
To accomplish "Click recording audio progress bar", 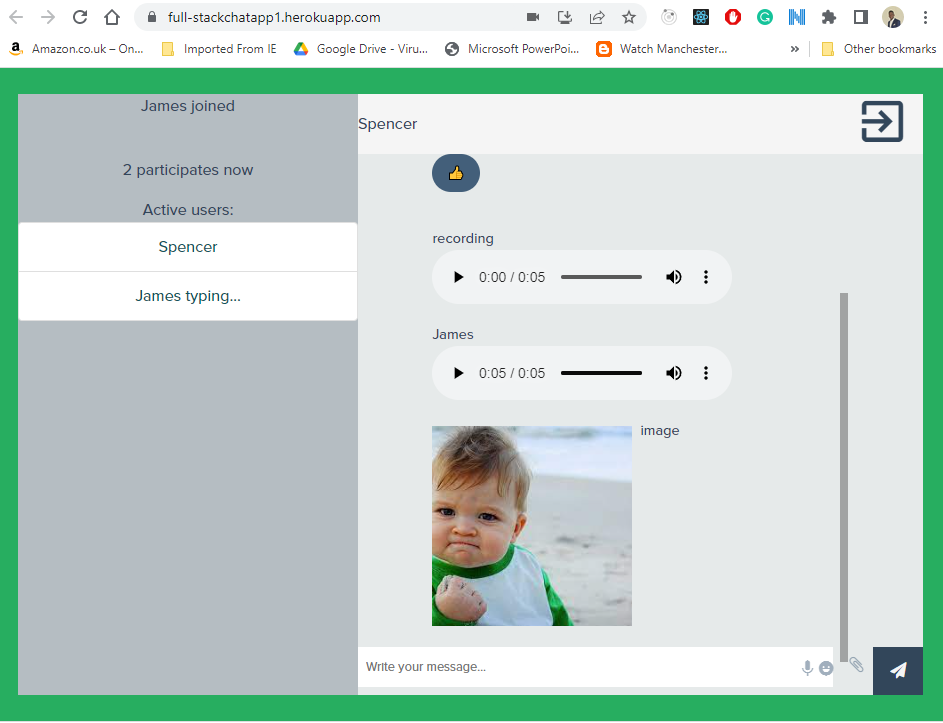I will 601,277.
